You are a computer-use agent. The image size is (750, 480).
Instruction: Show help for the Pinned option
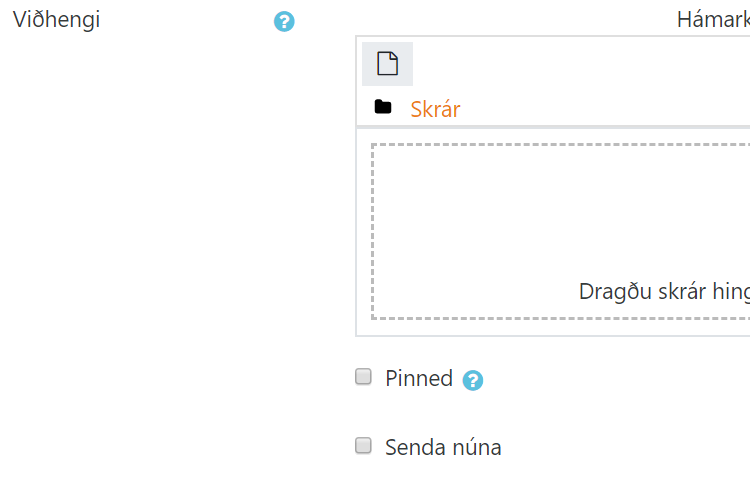click(x=473, y=380)
